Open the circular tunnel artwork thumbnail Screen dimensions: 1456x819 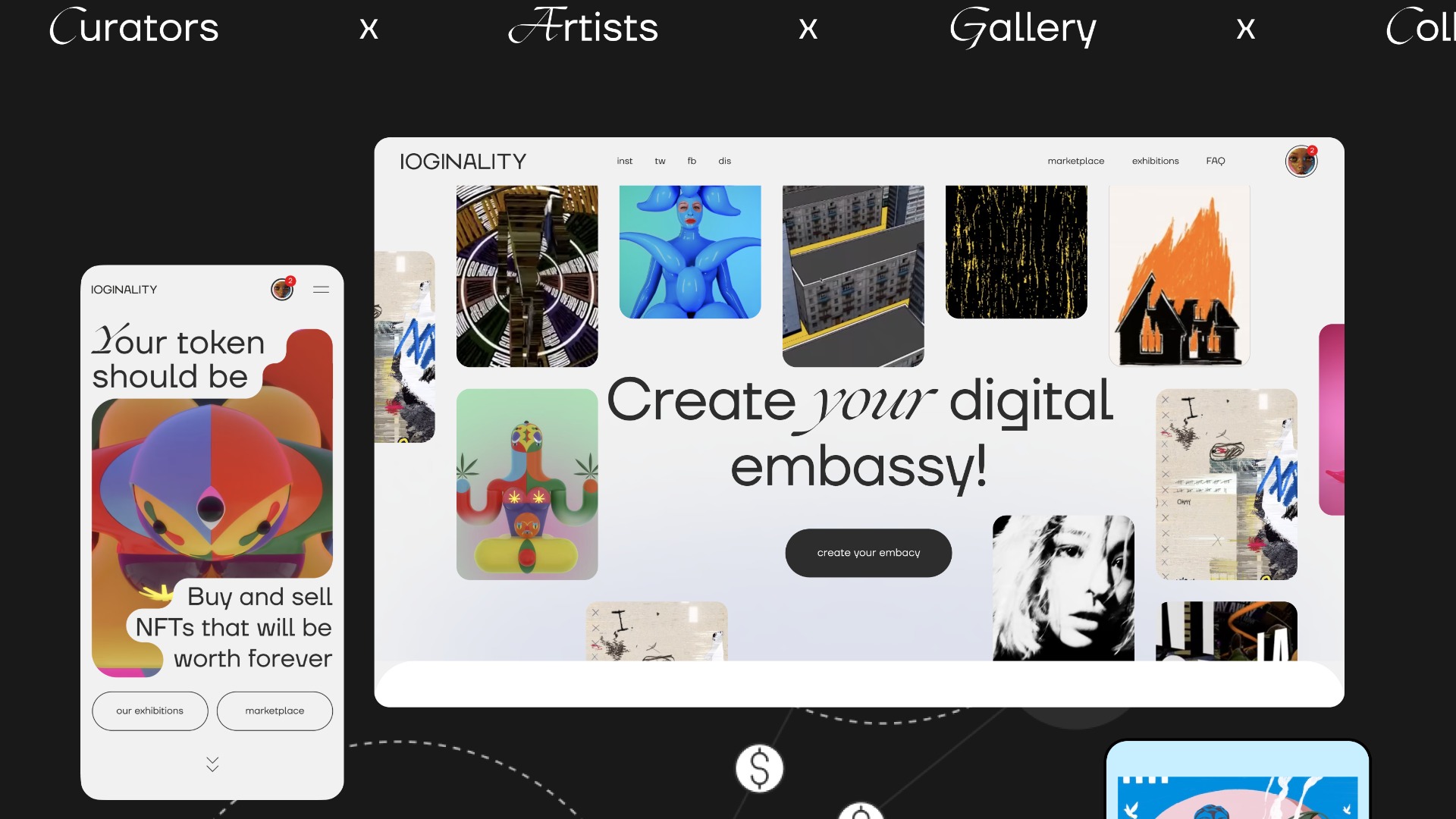(x=527, y=276)
